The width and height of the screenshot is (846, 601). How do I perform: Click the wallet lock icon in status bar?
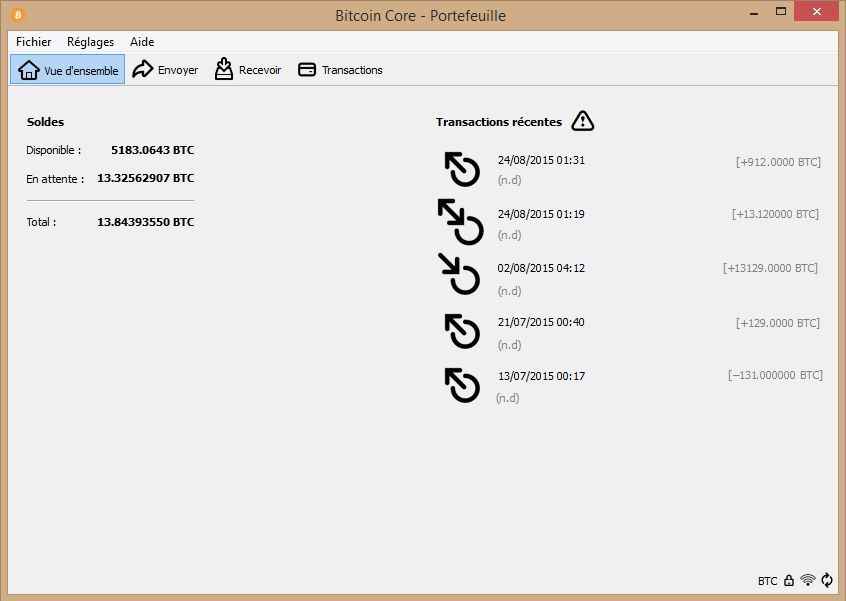pos(789,580)
